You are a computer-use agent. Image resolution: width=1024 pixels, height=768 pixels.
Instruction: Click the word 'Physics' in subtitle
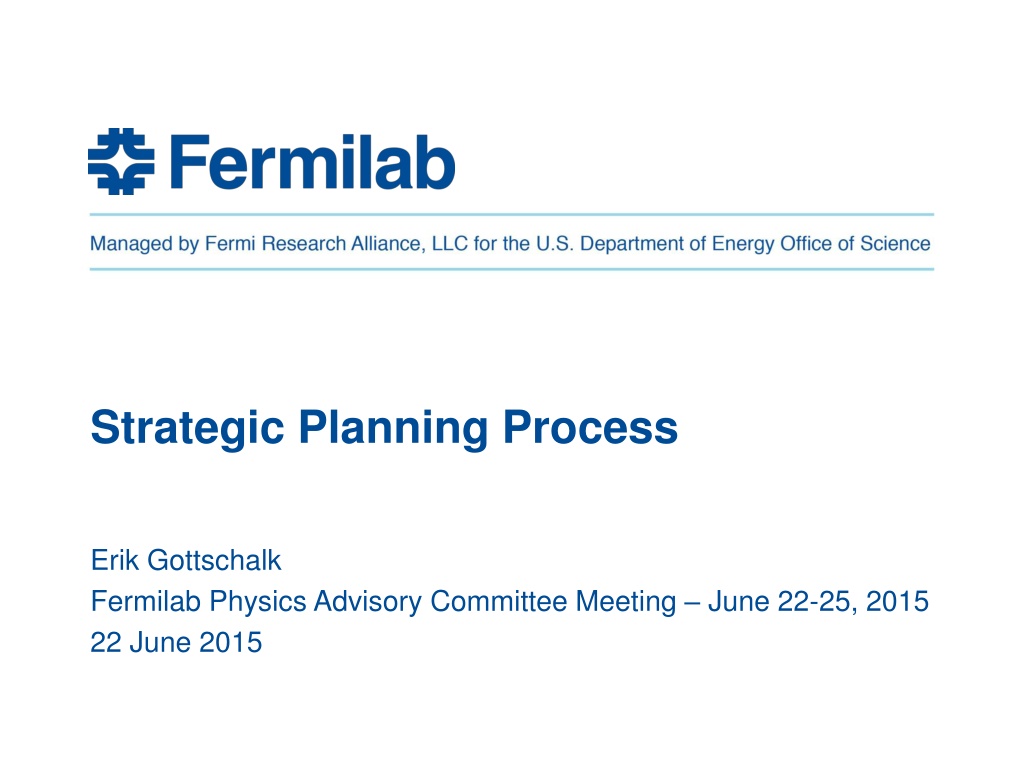tap(258, 602)
